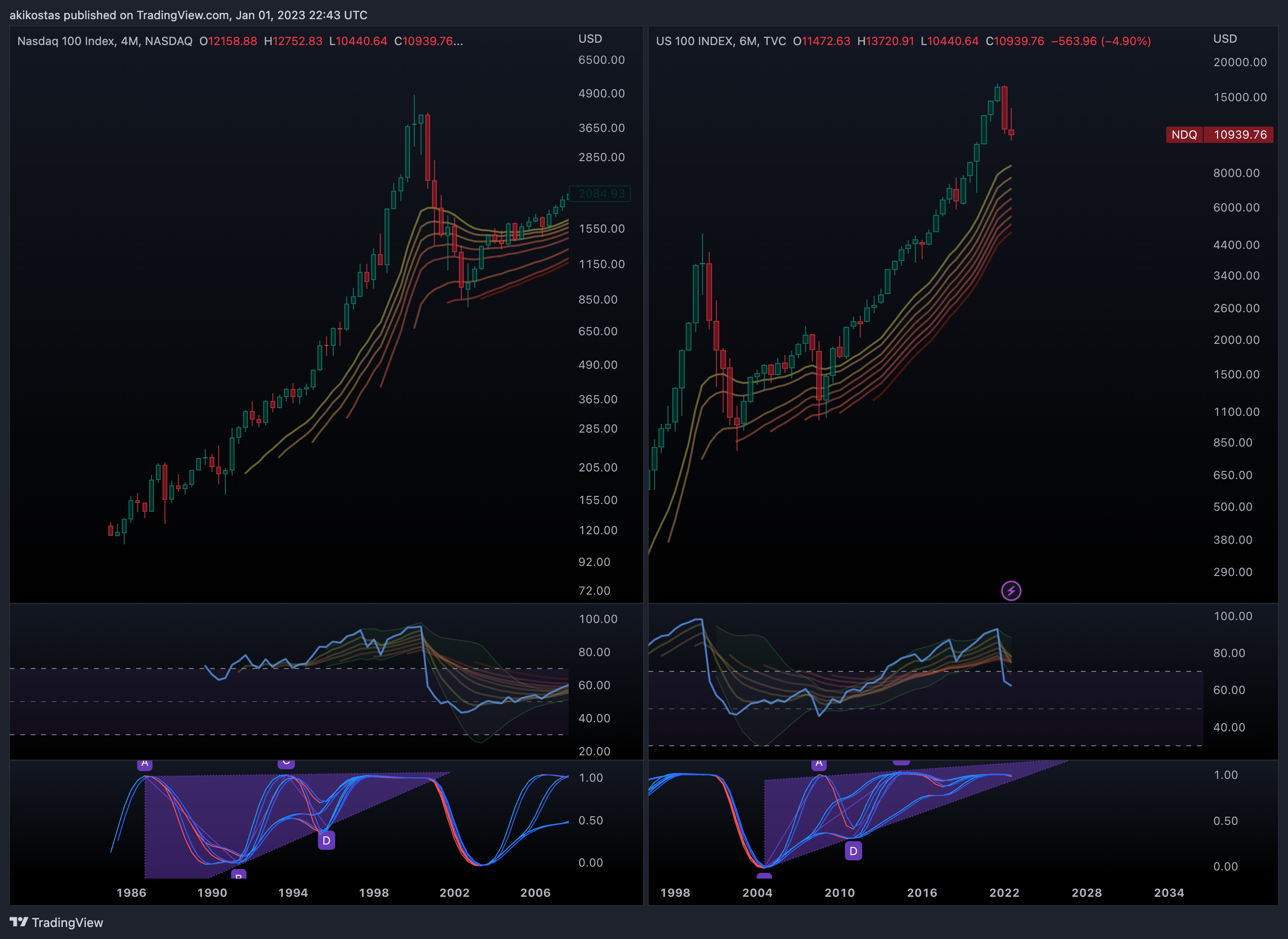
Task: Click the open value O11472.63
Action: [x=821, y=41]
